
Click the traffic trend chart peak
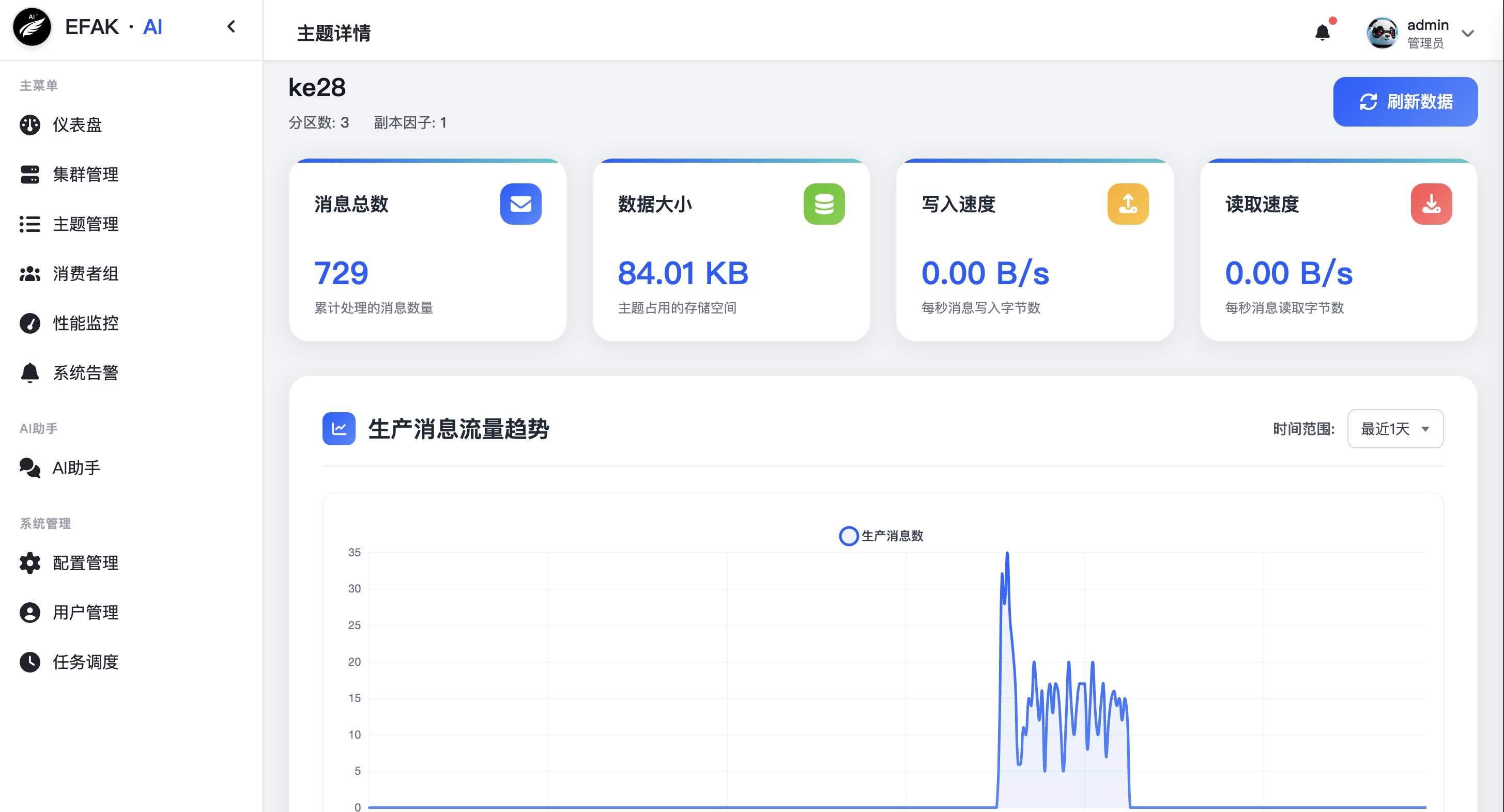1007,554
